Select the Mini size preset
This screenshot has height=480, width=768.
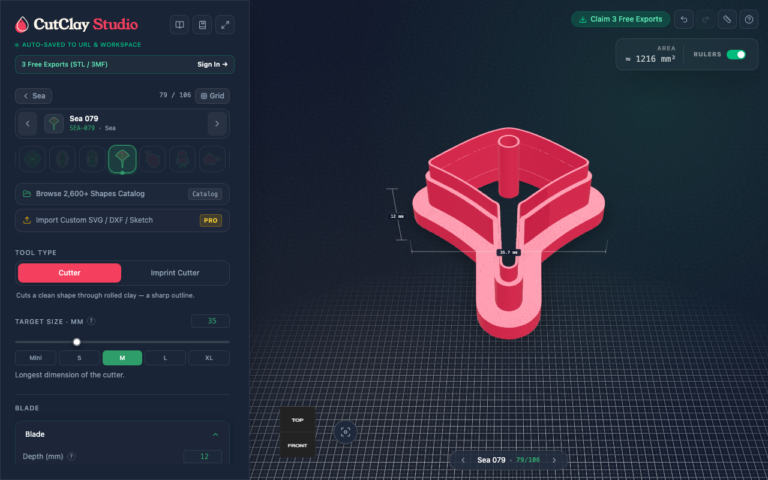click(x=36, y=358)
